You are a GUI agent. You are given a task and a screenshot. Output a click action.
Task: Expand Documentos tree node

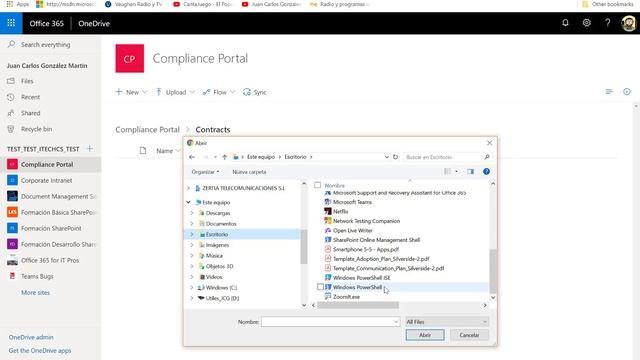tap(192, 224)
